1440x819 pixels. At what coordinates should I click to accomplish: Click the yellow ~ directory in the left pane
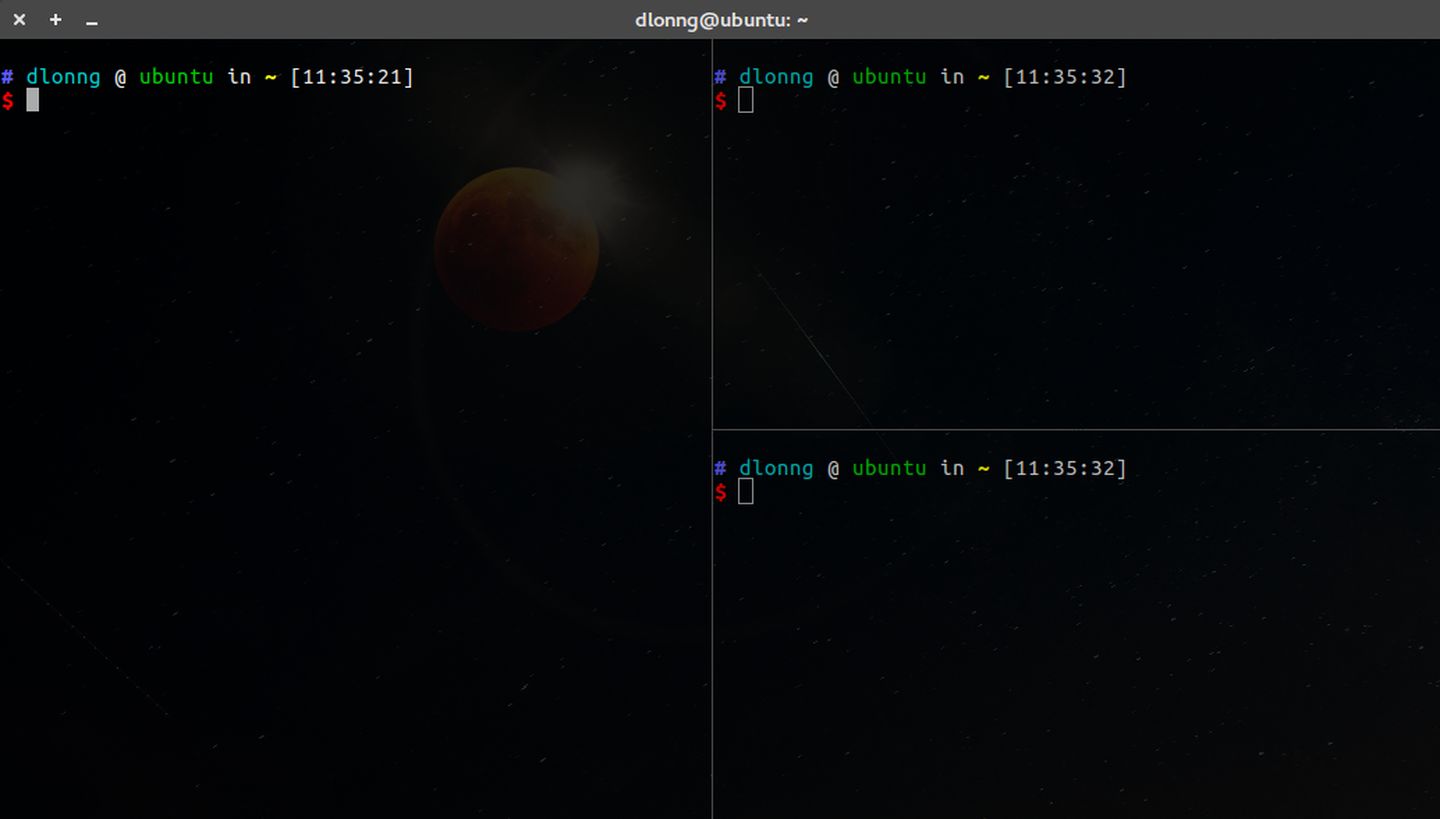(x=271, y=77)
